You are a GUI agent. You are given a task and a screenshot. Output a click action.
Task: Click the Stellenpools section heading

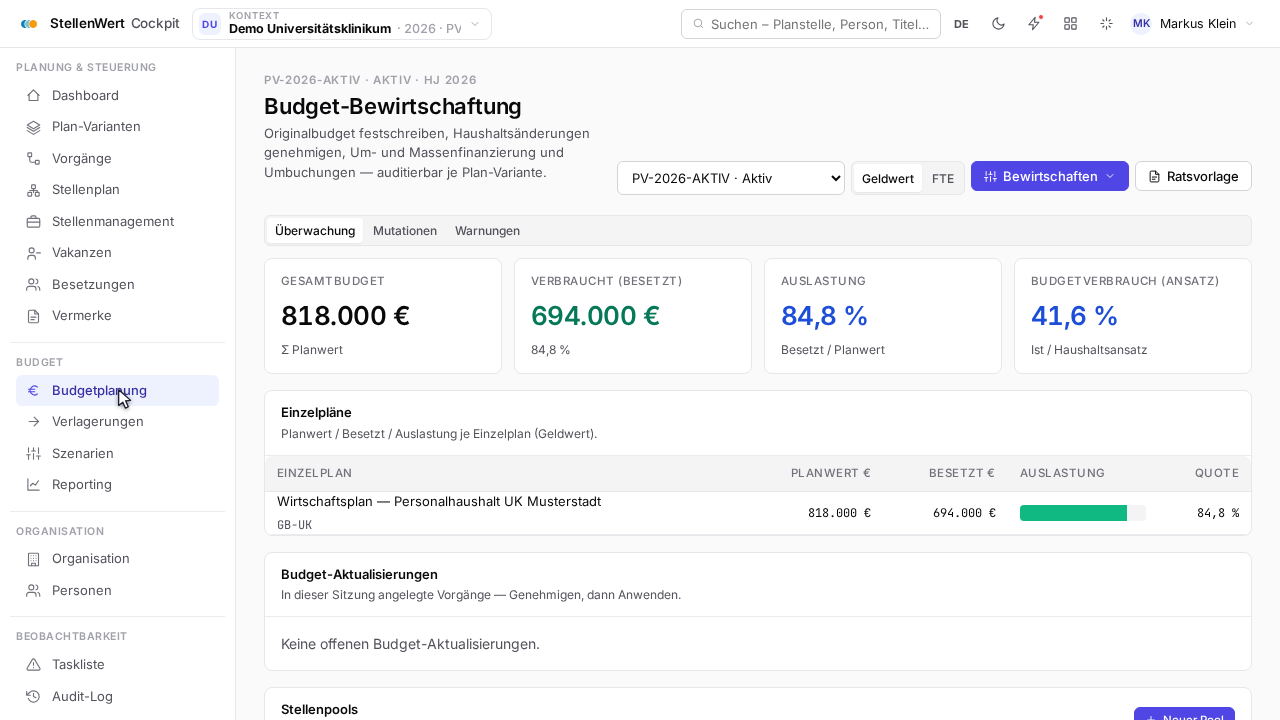319,709
